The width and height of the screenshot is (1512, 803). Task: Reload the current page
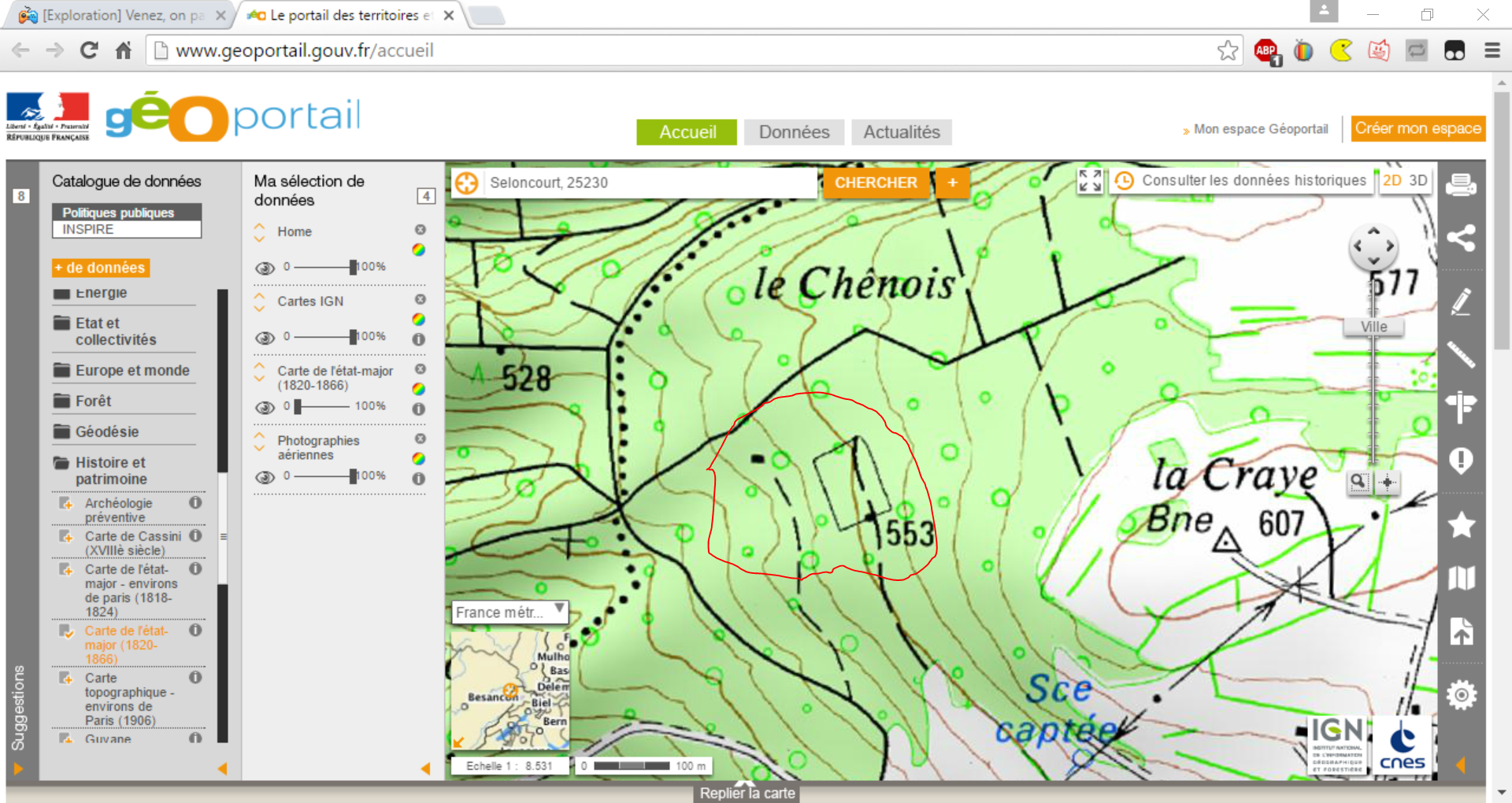(x=89, y=50)
